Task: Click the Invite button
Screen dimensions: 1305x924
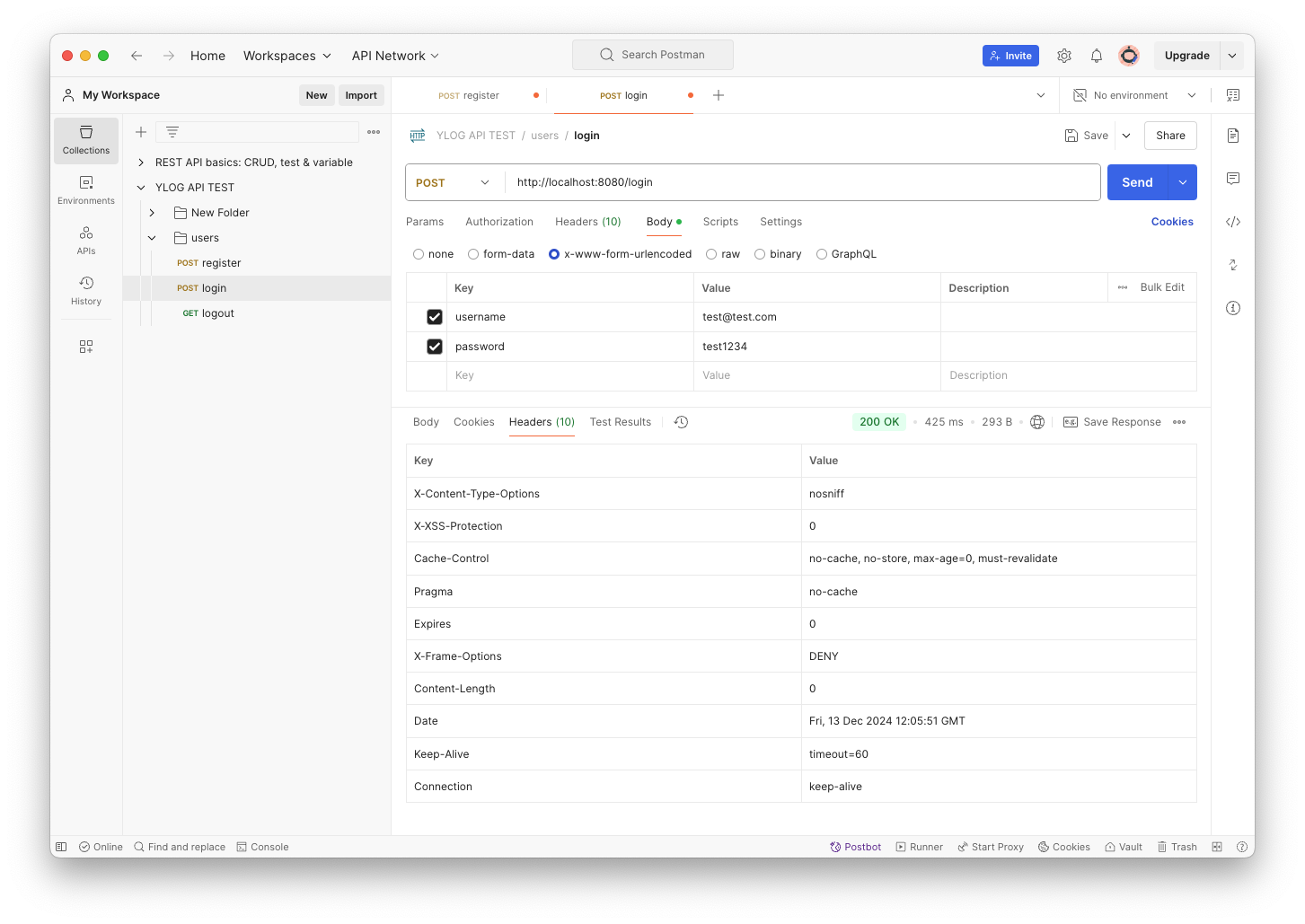Action: tap(1010, 56)
